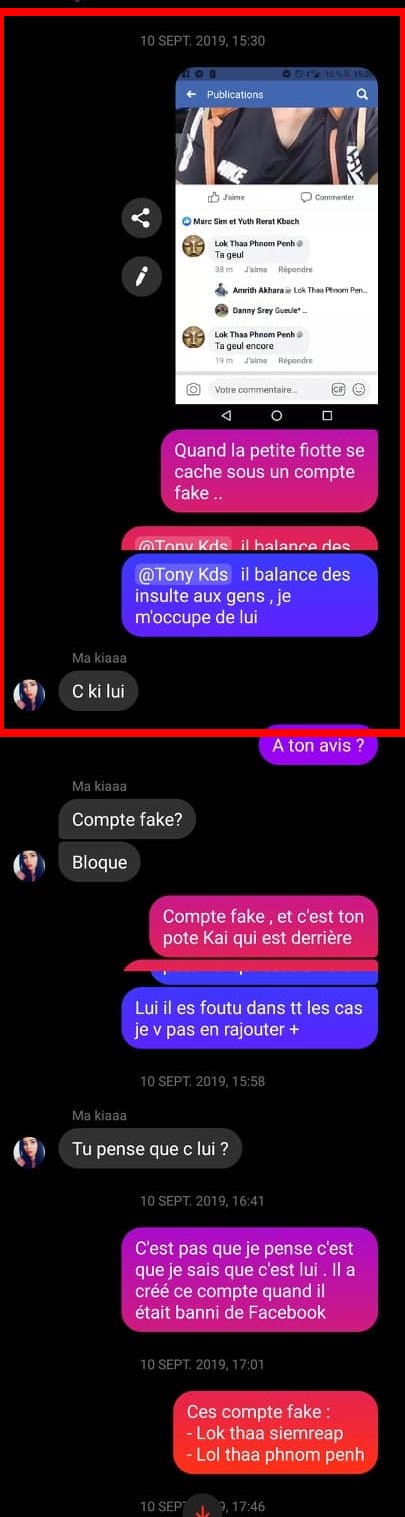This screenshot has width=405, height=1517.
Task: Tap the search icon in Publications header
Action: coord(362,94)
